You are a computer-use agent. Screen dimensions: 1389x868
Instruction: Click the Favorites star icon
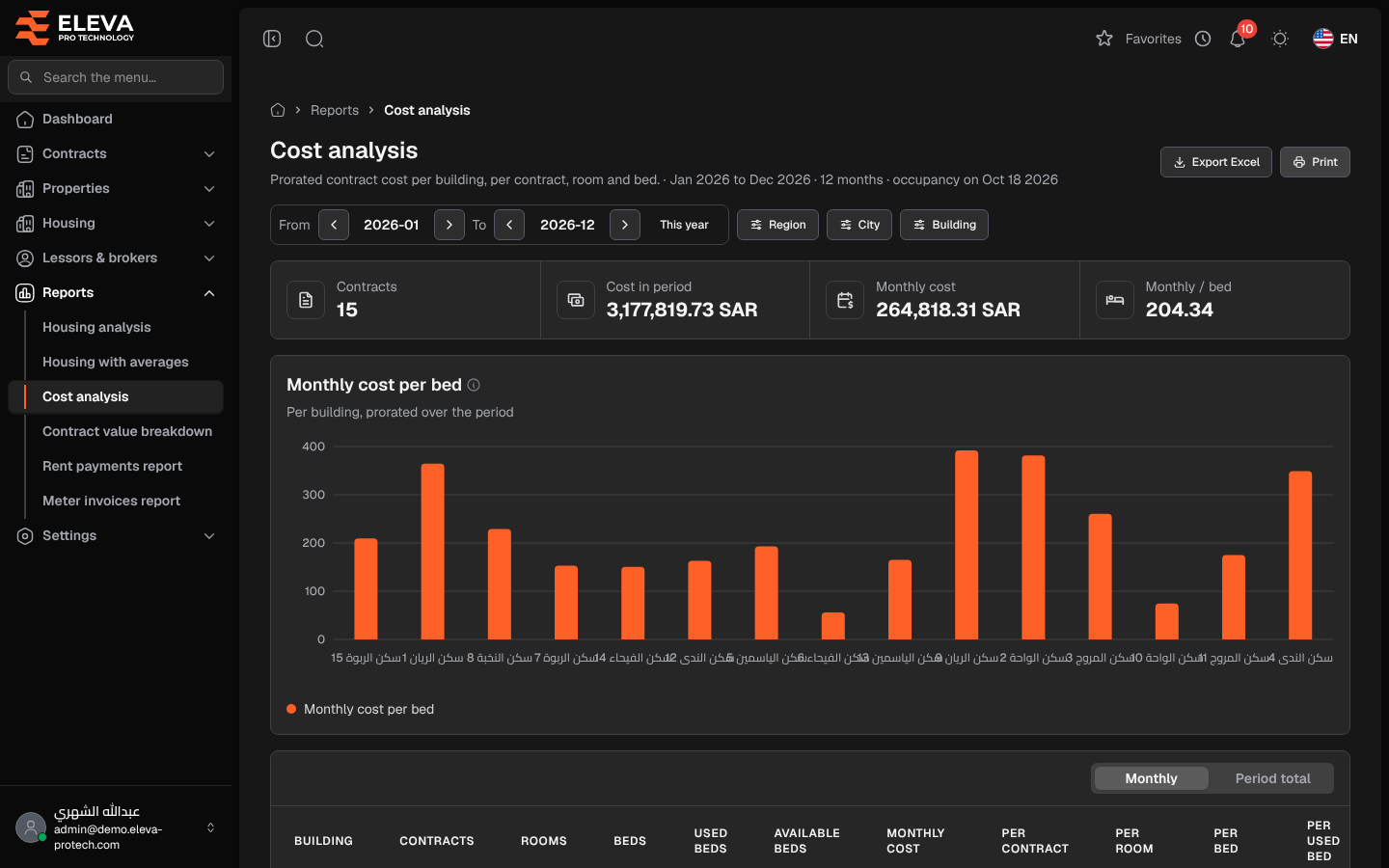click(1104, 39)
